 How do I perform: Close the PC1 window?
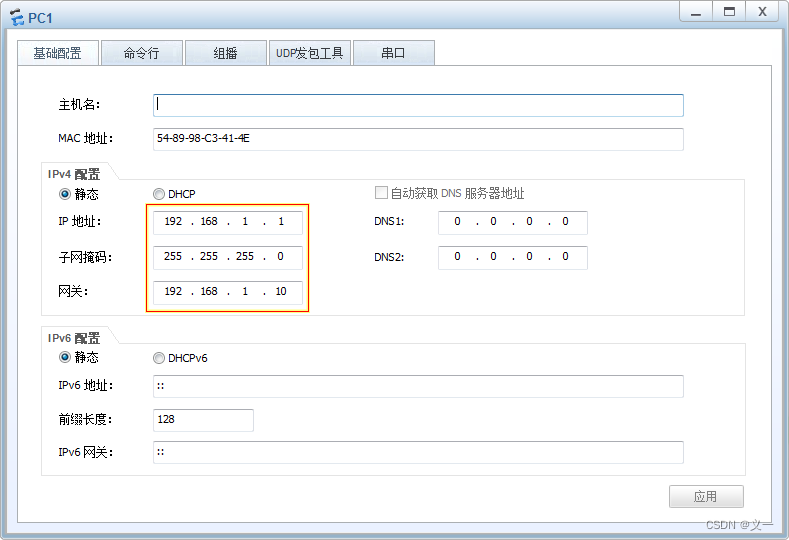[763, 12]
